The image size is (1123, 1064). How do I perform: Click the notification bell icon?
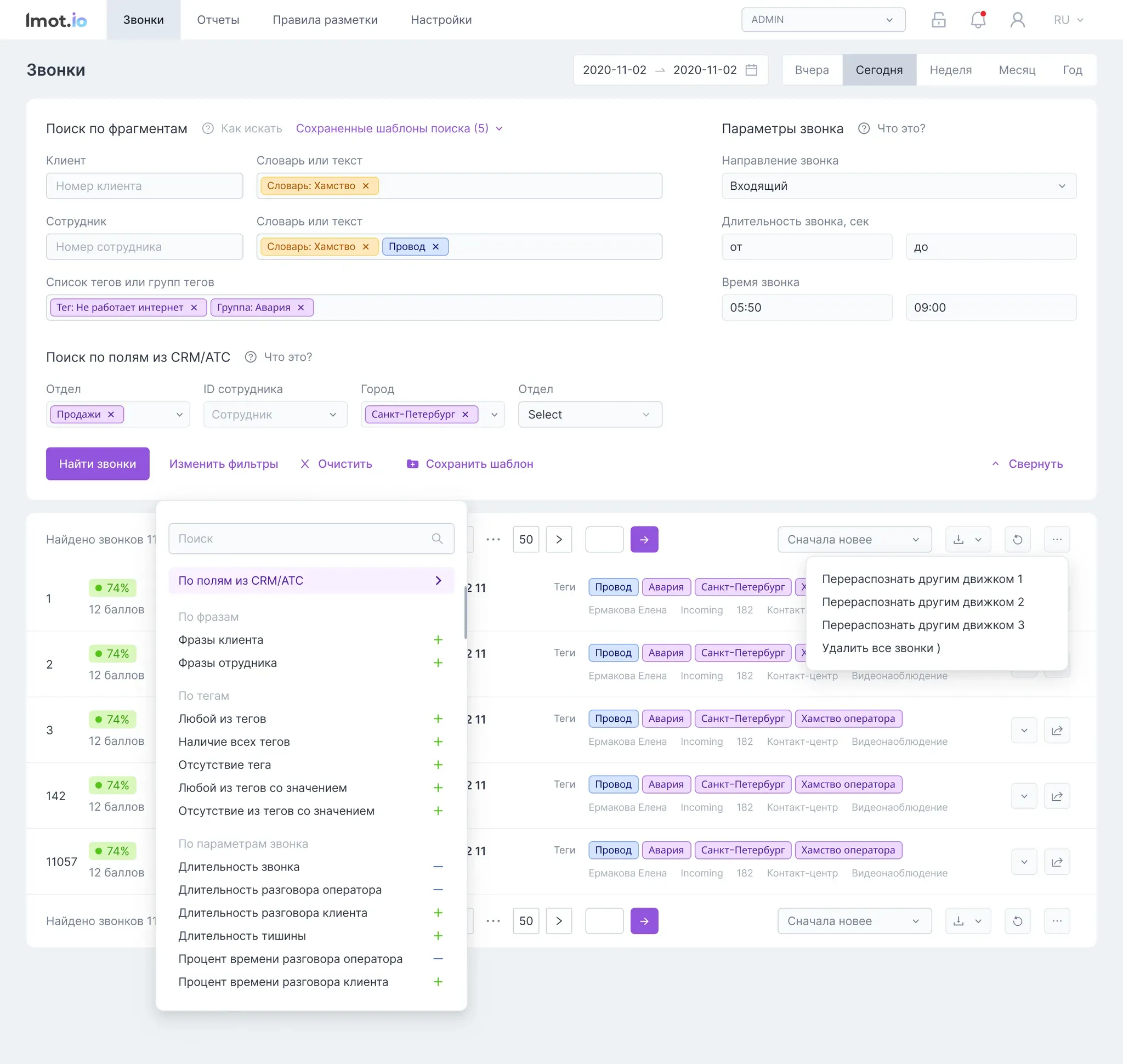click(x=978, y=20)
